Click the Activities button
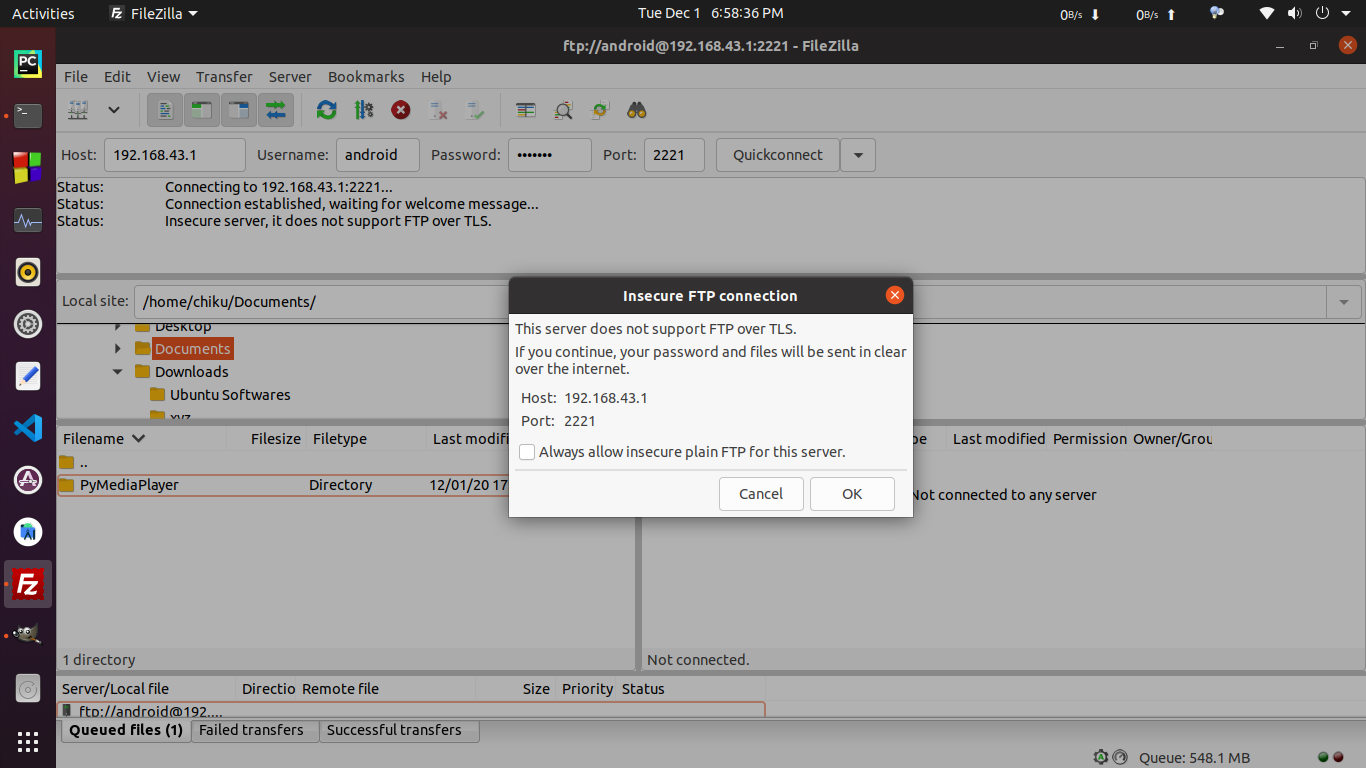Screen dimensions: 1366x768 [43, 14]
